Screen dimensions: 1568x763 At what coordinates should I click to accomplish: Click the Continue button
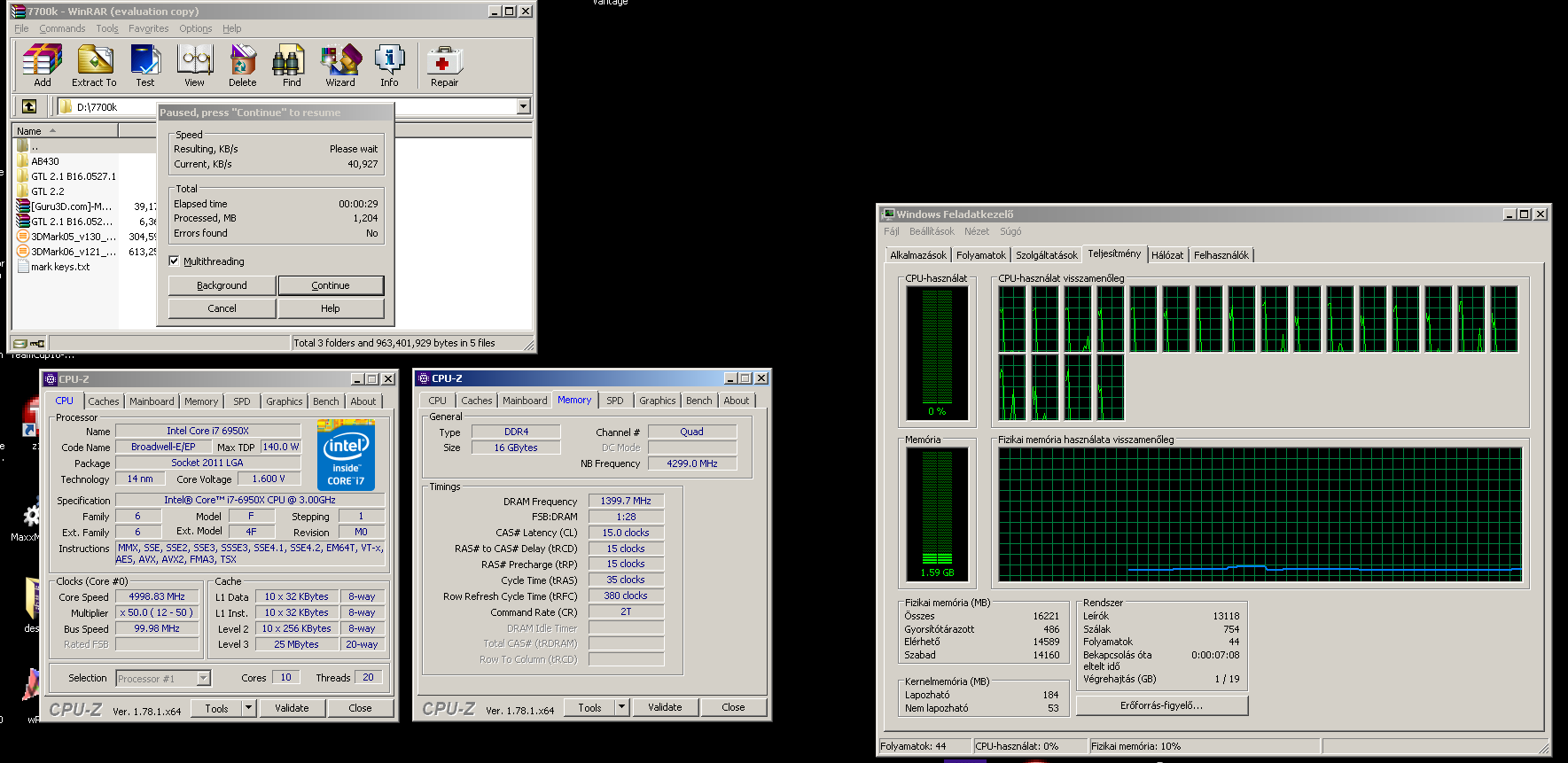pos(331,285)
